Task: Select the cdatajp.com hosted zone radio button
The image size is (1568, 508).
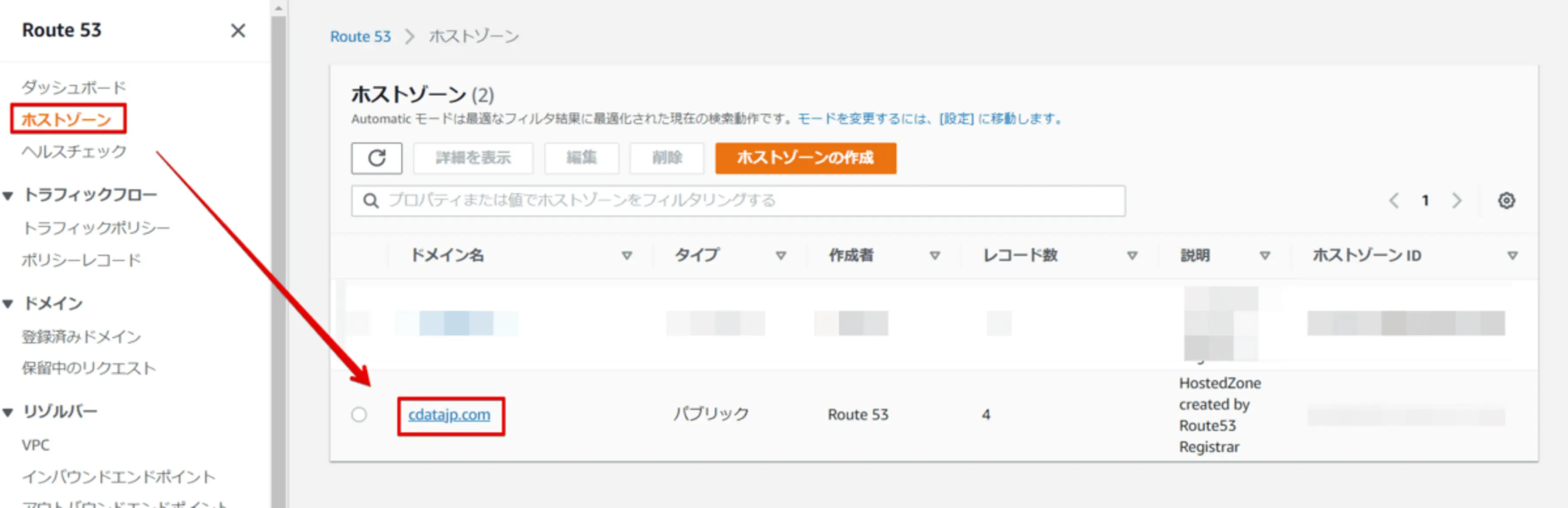Action: [359, 414]
